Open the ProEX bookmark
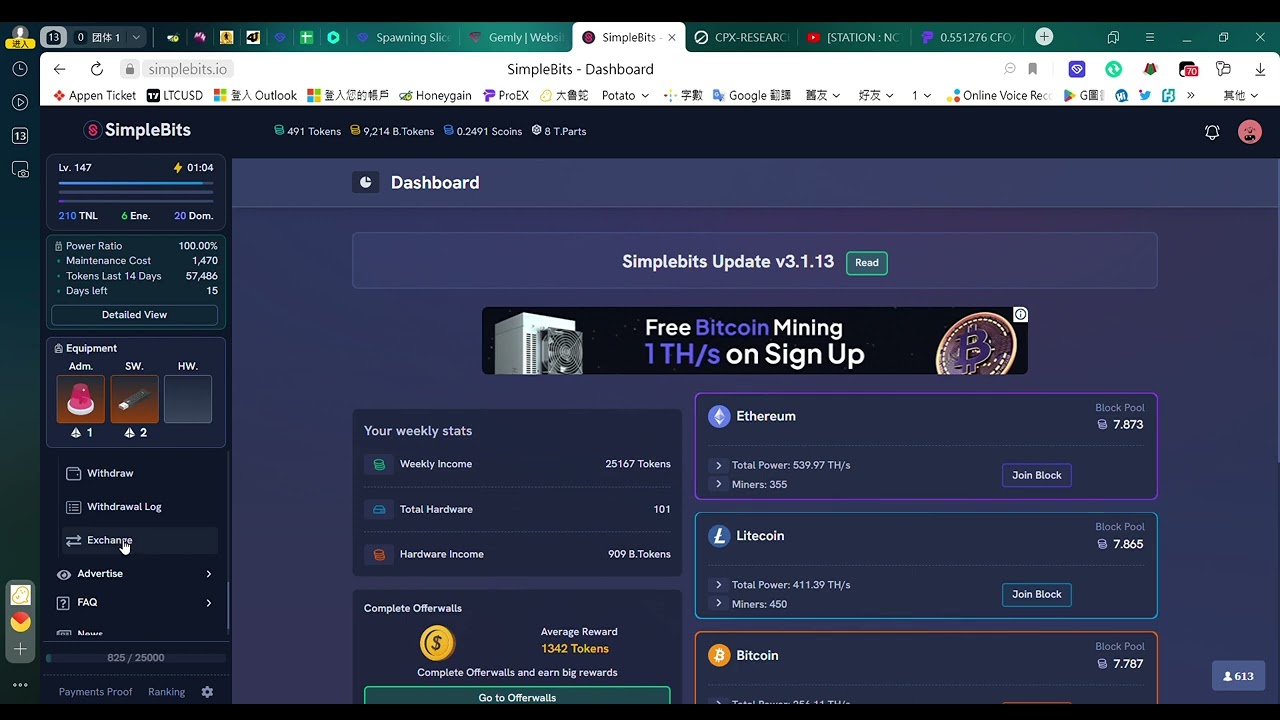The image size is (1280, 720). click(x=505, y=95)
